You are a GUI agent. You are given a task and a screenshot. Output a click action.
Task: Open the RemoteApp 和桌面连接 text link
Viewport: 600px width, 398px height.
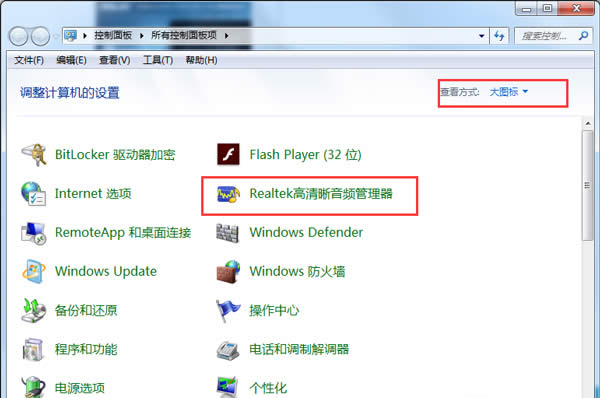tap(123, 232)
